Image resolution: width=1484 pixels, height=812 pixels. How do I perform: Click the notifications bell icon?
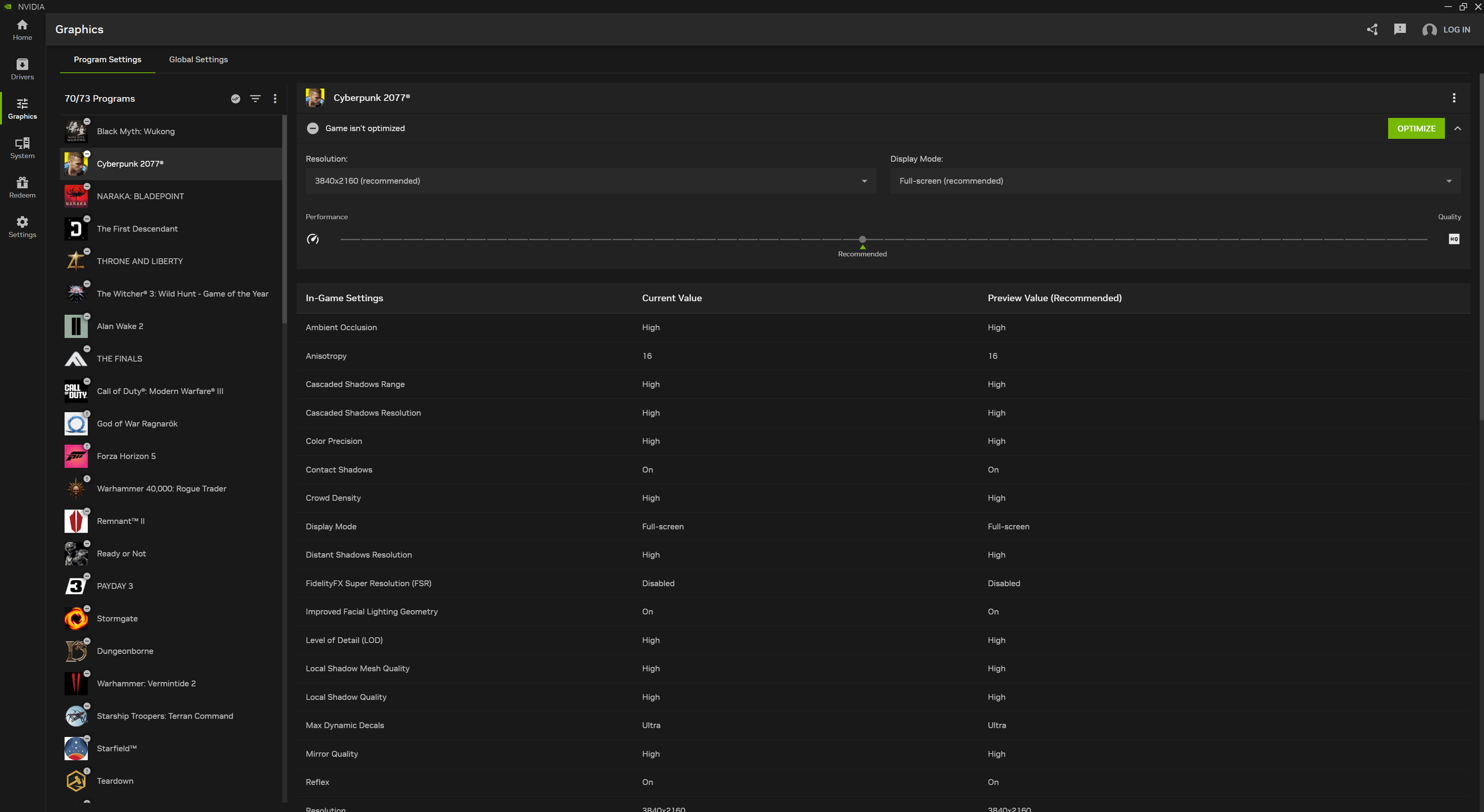tap(1399, 29)
